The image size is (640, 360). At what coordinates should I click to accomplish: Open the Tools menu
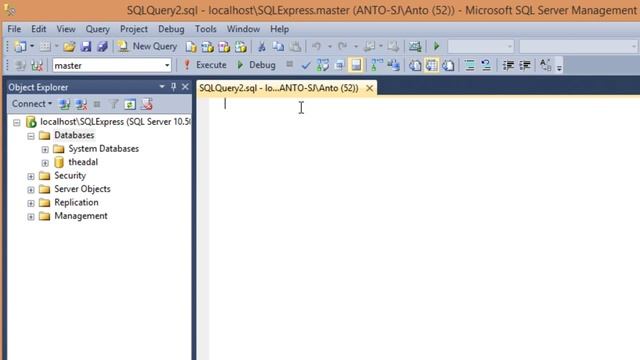point(205,29)
